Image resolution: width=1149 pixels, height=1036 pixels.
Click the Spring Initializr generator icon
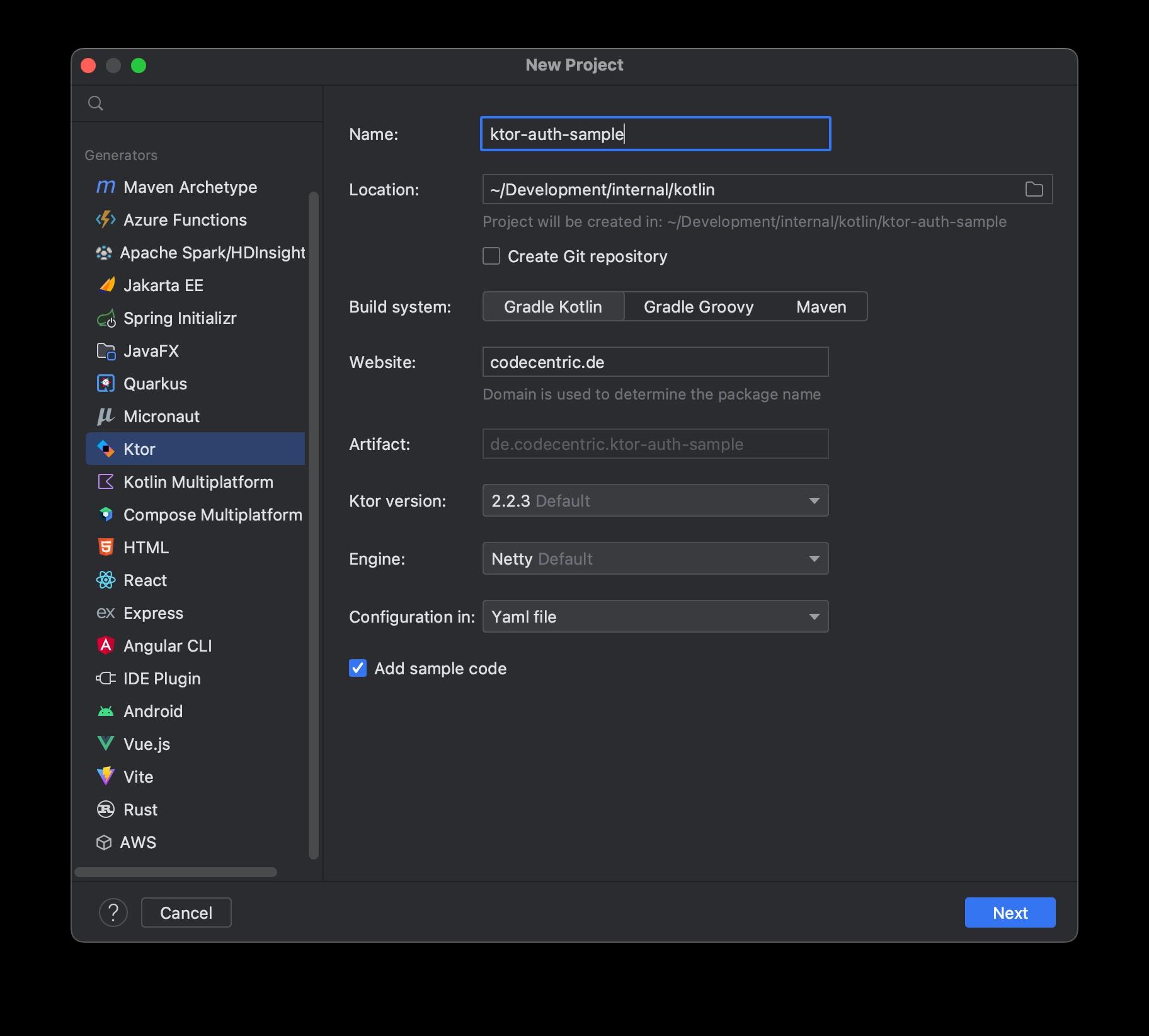[x=106, y=318]
